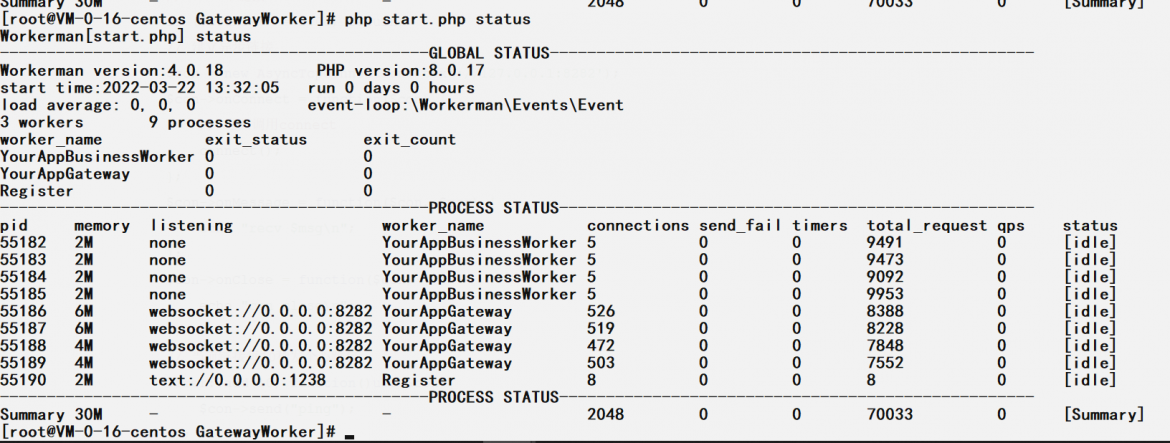Select pid 55182
Screen dimensions: 1170x443
[23, 242]
